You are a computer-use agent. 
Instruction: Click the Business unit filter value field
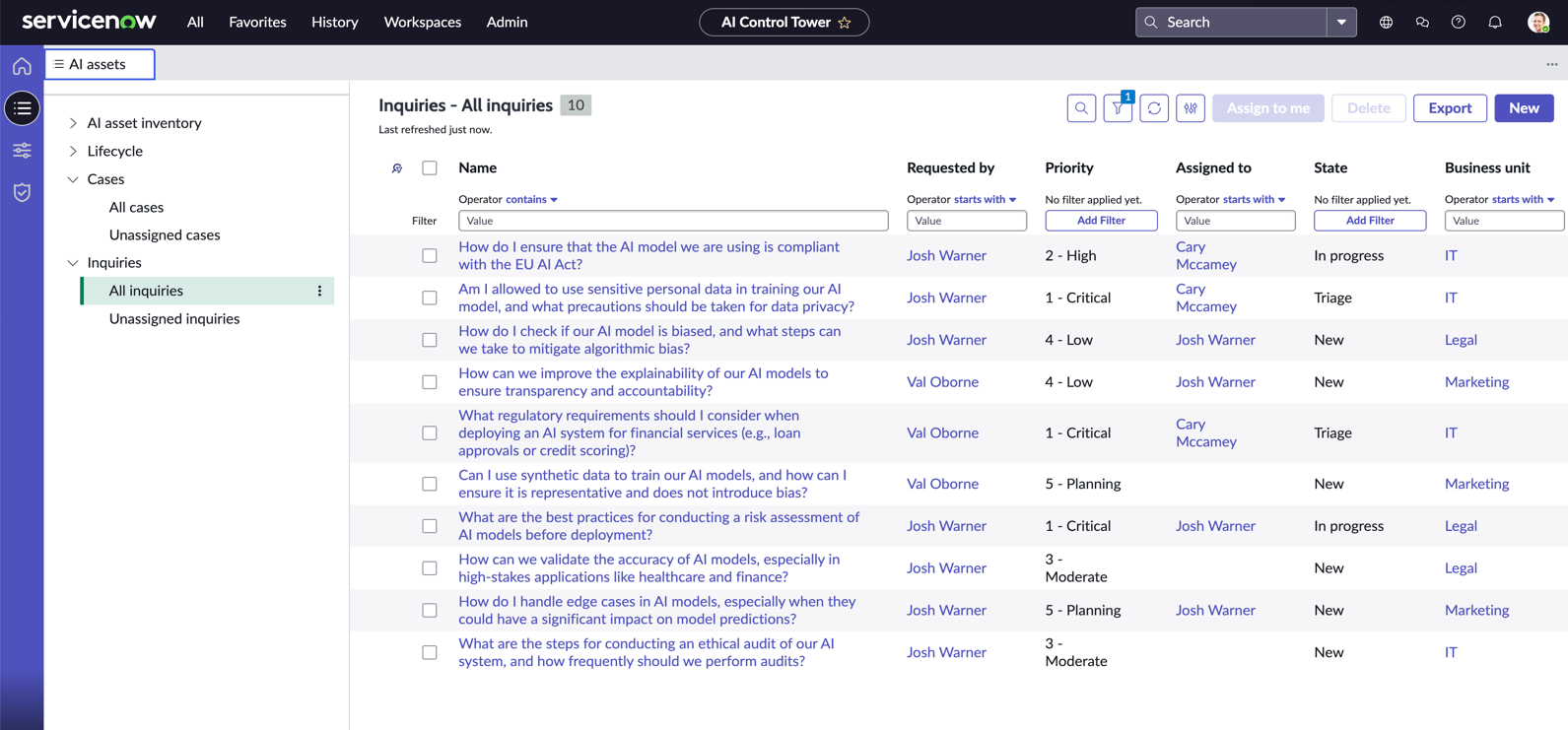[x=1504, y=221]
